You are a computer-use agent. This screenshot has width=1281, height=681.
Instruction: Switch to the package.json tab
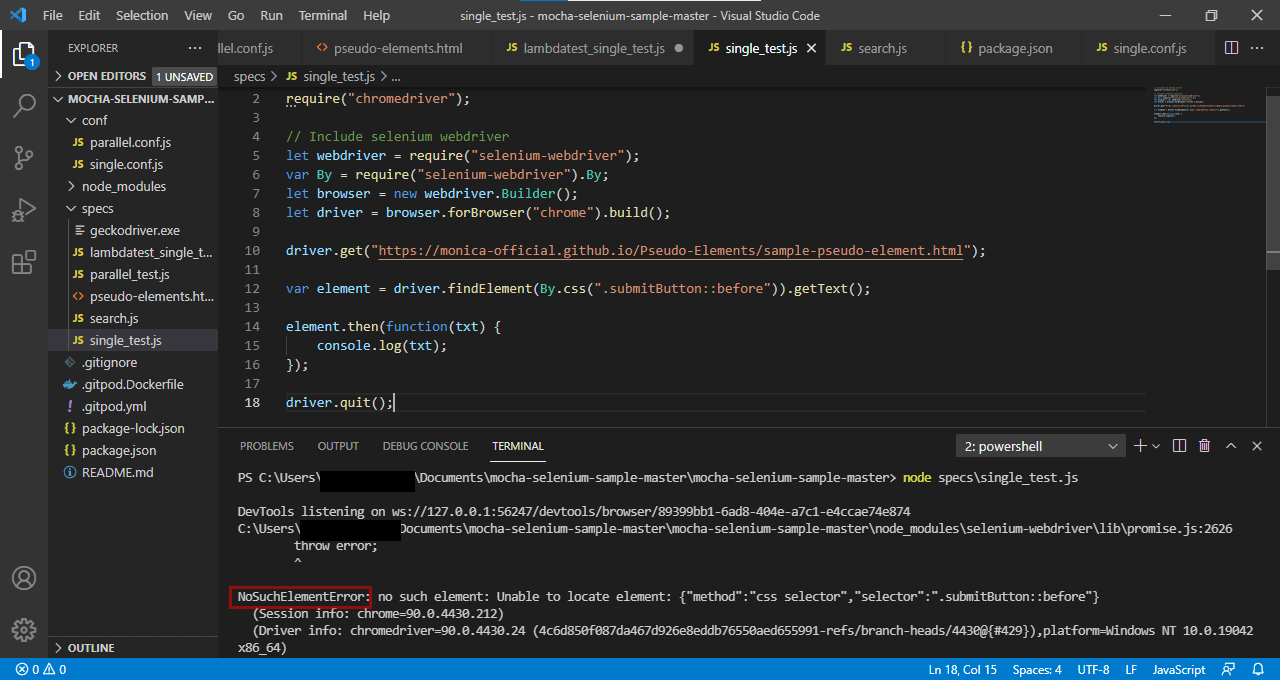pyautogui.click(x=1014, y=48)
